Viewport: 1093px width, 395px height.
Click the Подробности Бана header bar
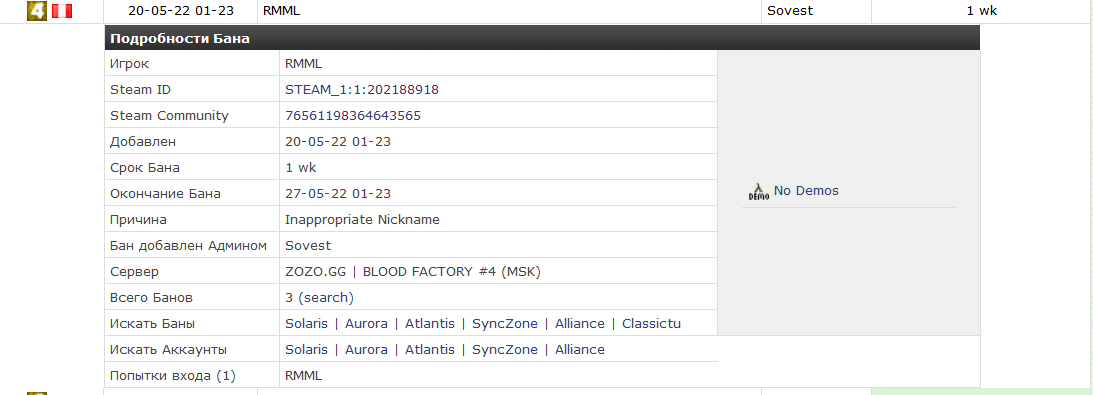(542, 38)
